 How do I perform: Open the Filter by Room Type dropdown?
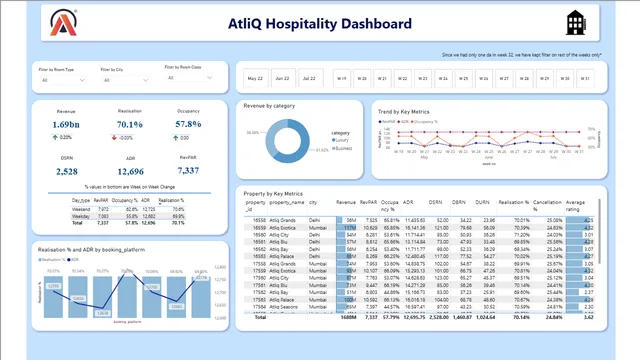62,80
